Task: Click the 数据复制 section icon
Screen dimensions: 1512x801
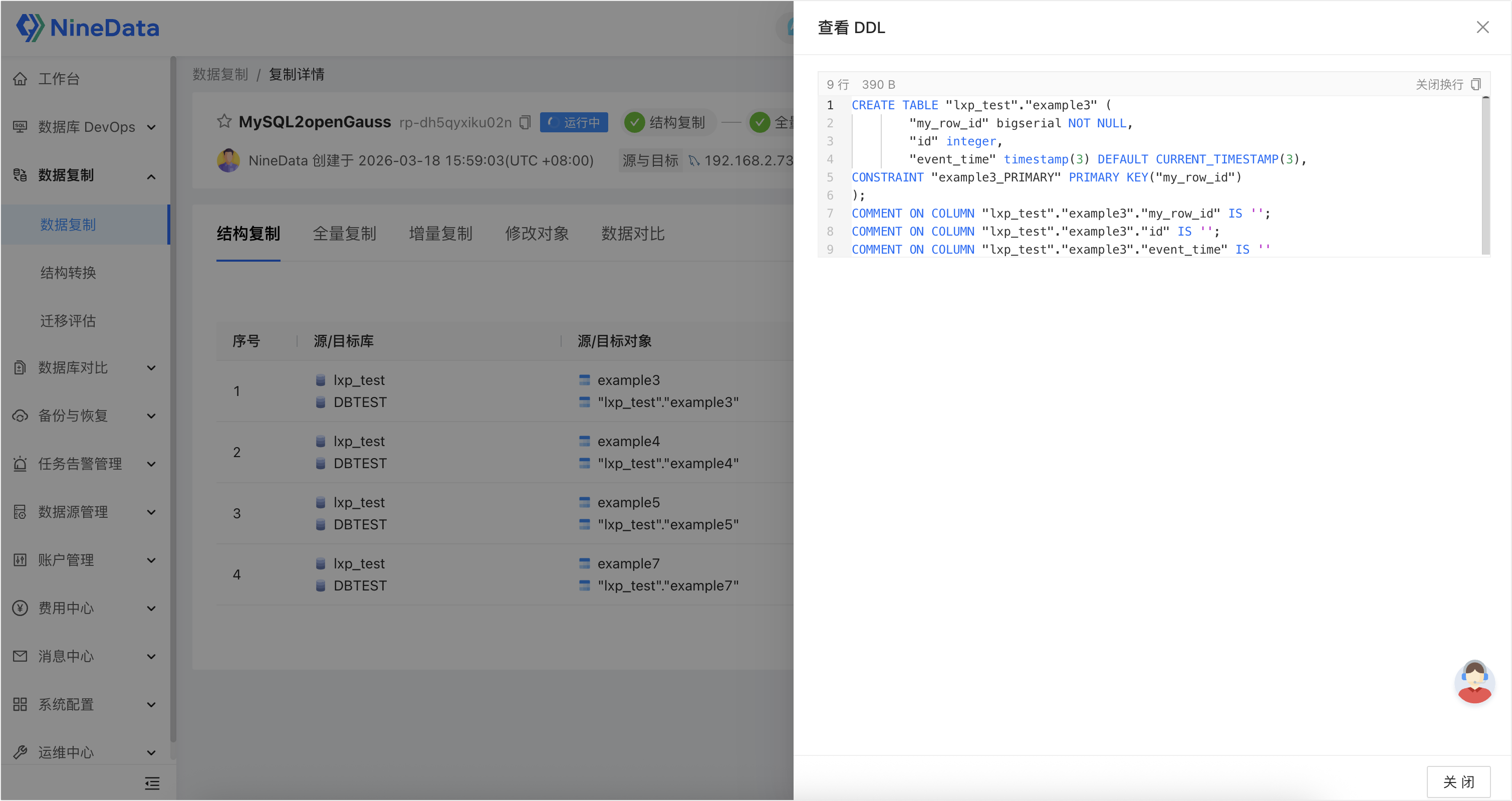Action: 20,175
